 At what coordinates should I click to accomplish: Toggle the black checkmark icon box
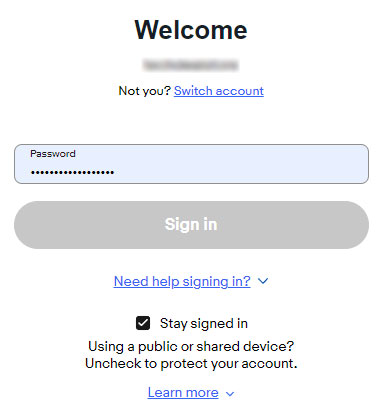143,323
